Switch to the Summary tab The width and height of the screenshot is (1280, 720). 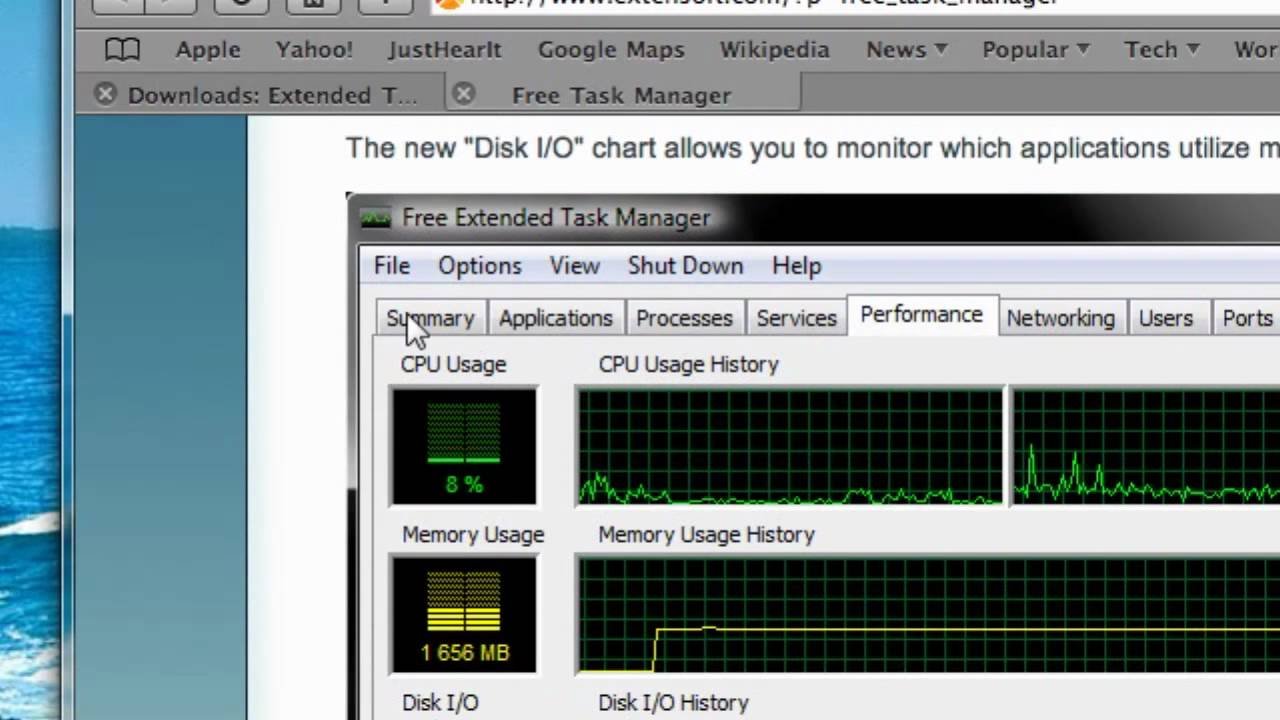pyautogui.click(x=430, y=318)
